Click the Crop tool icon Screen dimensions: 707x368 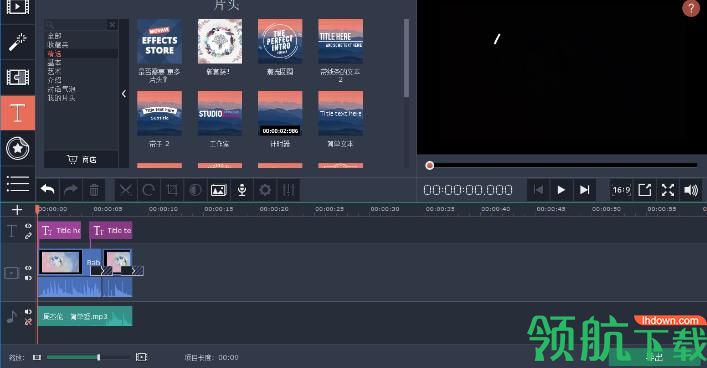click(172, 190)
